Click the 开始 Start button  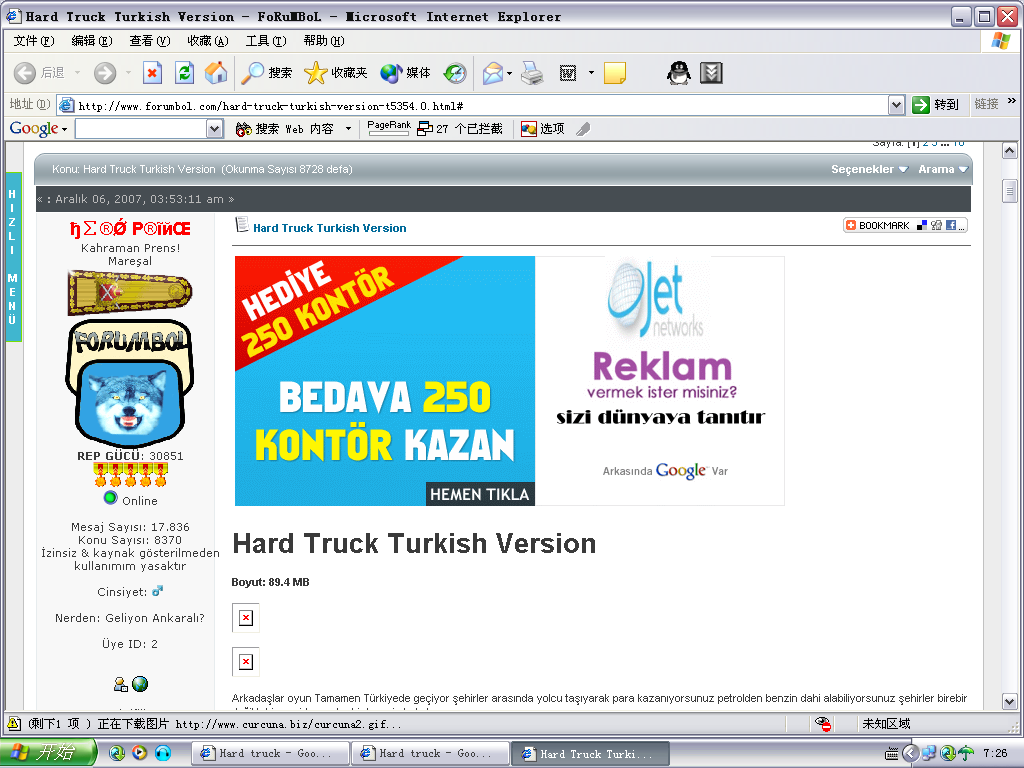pyautogui.click(x=48, y=753)
